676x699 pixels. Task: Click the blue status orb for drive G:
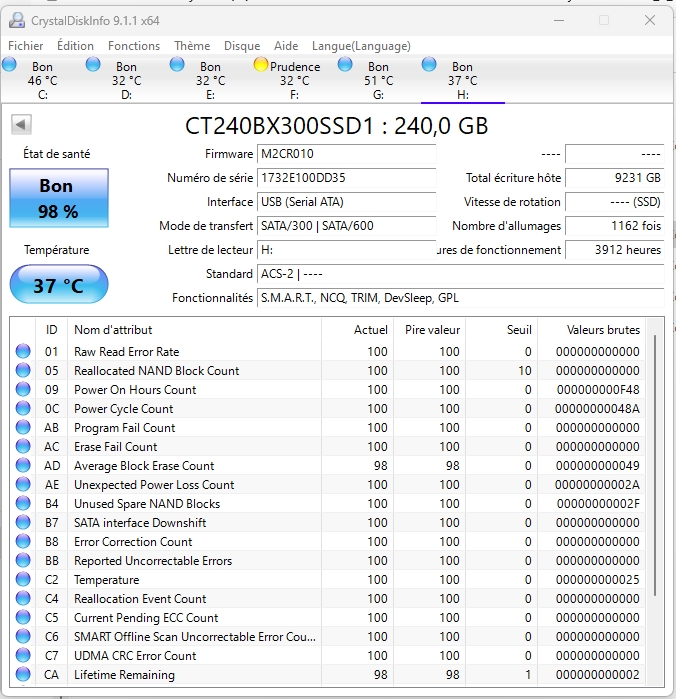(x=345, y=65)
